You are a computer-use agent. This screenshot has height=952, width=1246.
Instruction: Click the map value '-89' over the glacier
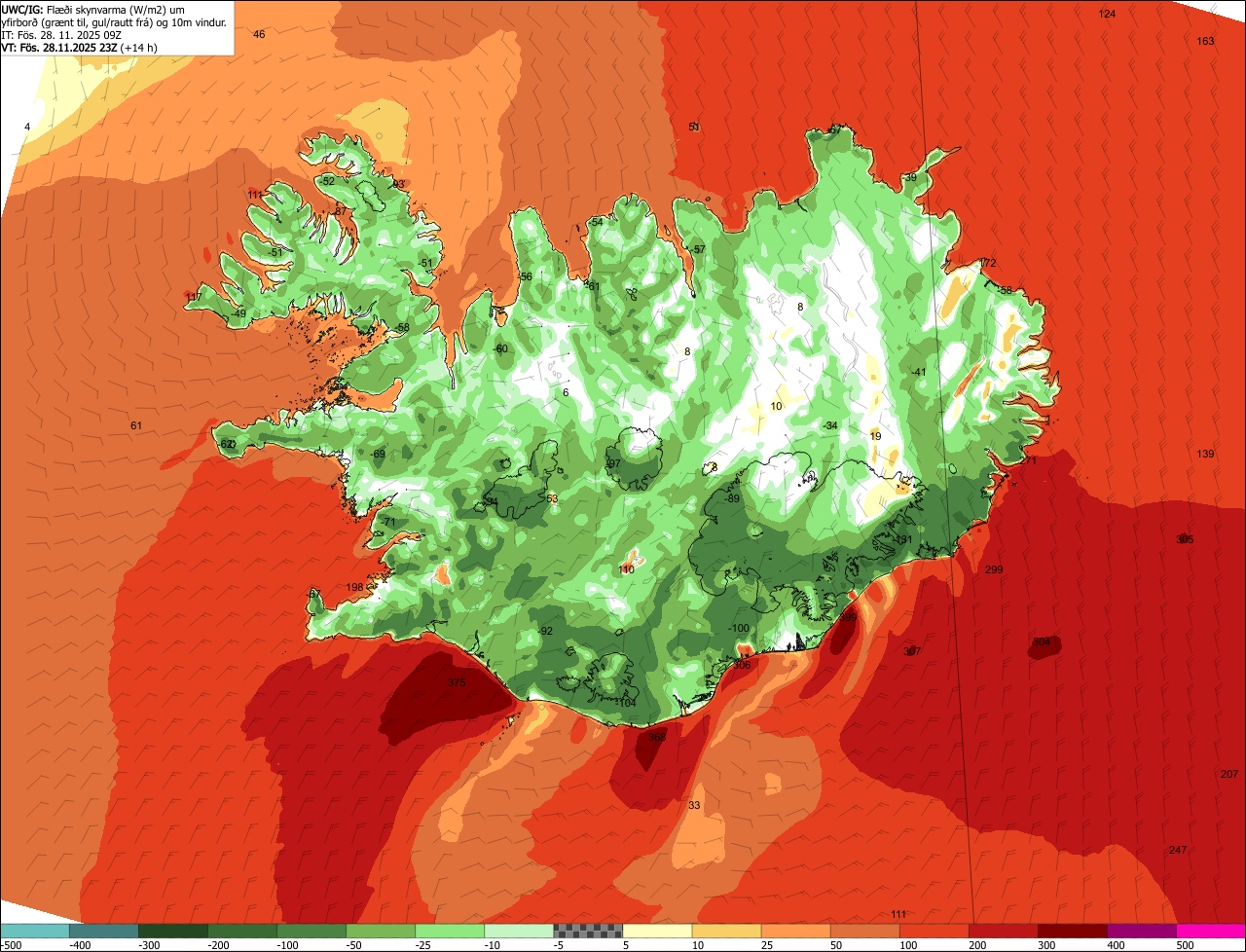point(732,499)
